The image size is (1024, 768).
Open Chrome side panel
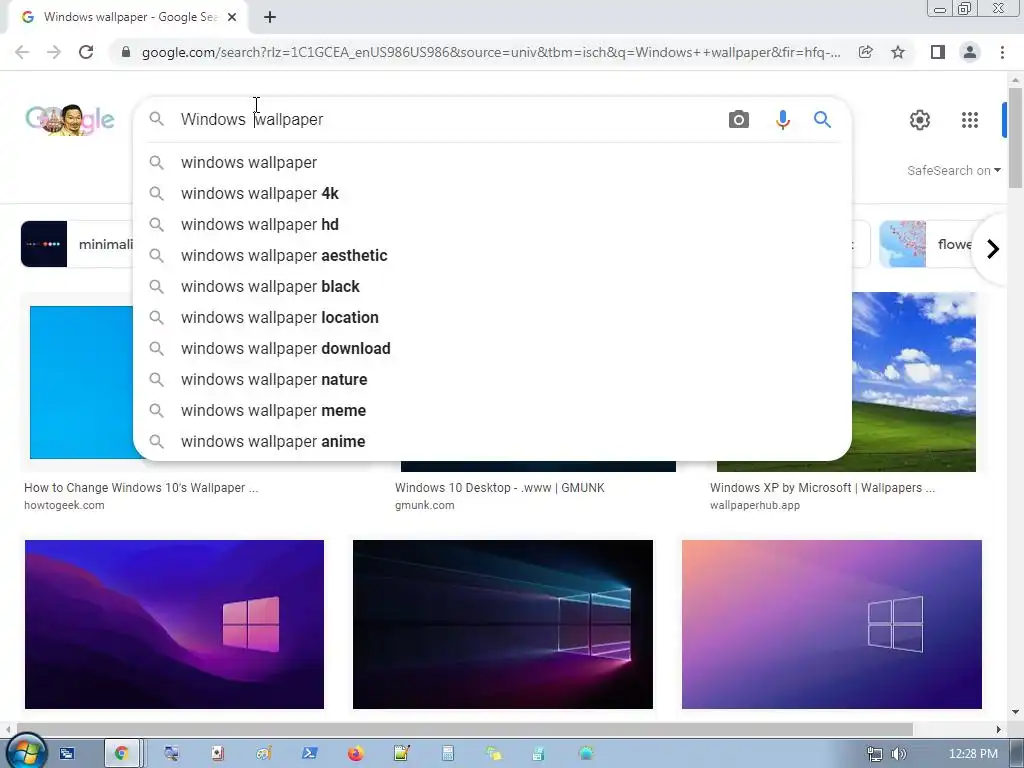[x=938, y=52]
